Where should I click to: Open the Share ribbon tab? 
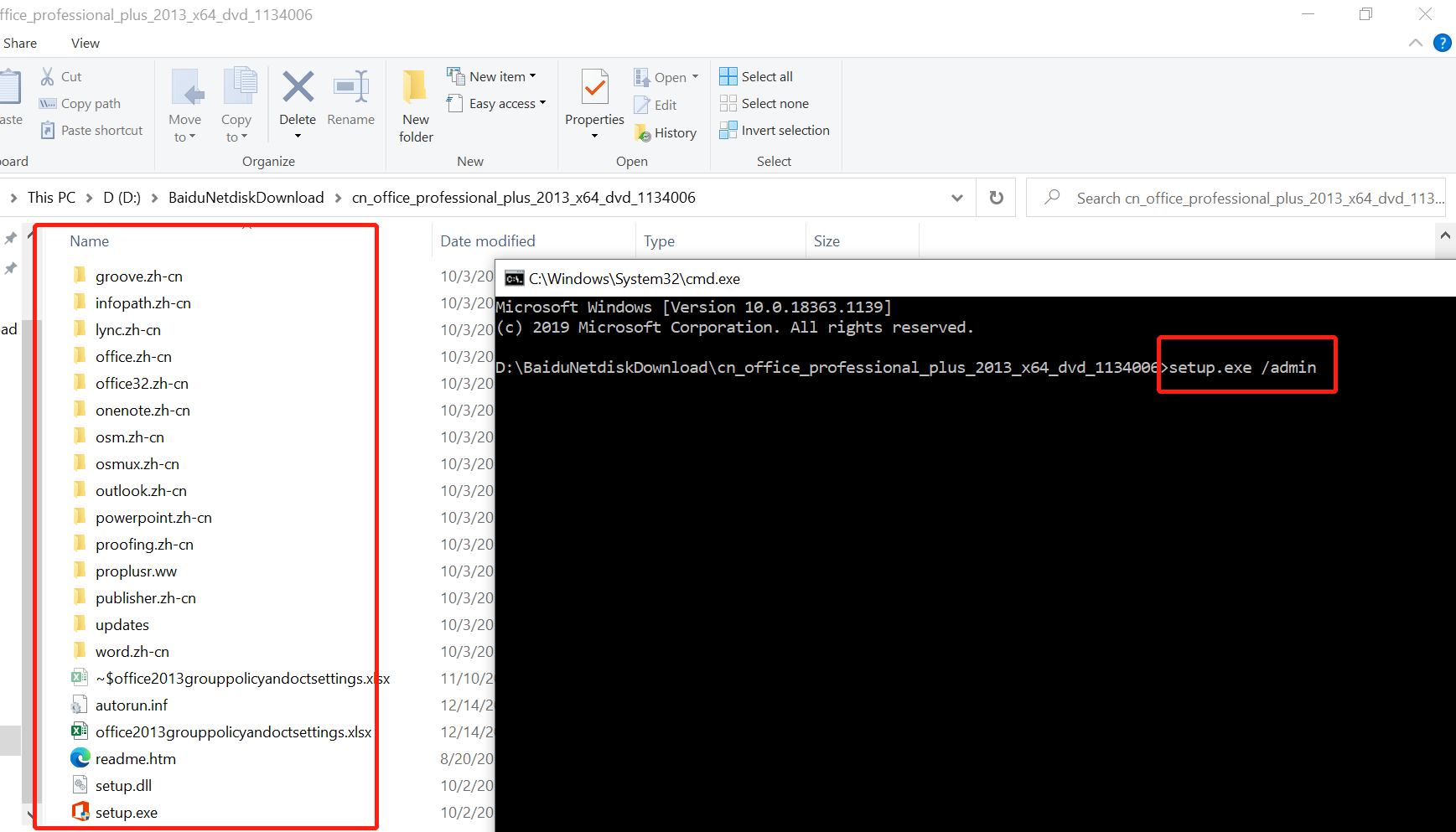click(20, 44)
